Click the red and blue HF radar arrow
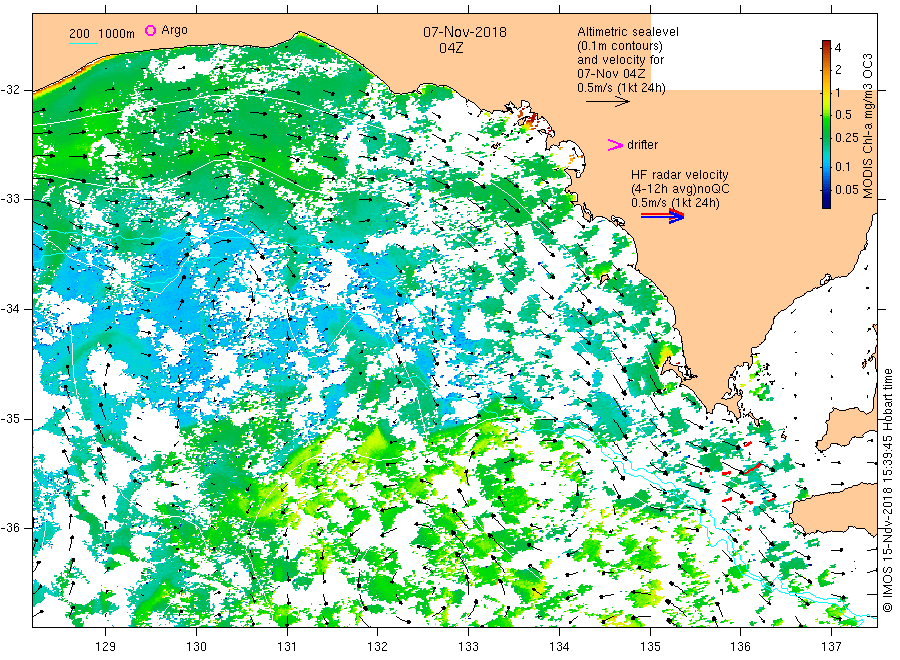Screen dimensions: 900x660 point(663,216)
